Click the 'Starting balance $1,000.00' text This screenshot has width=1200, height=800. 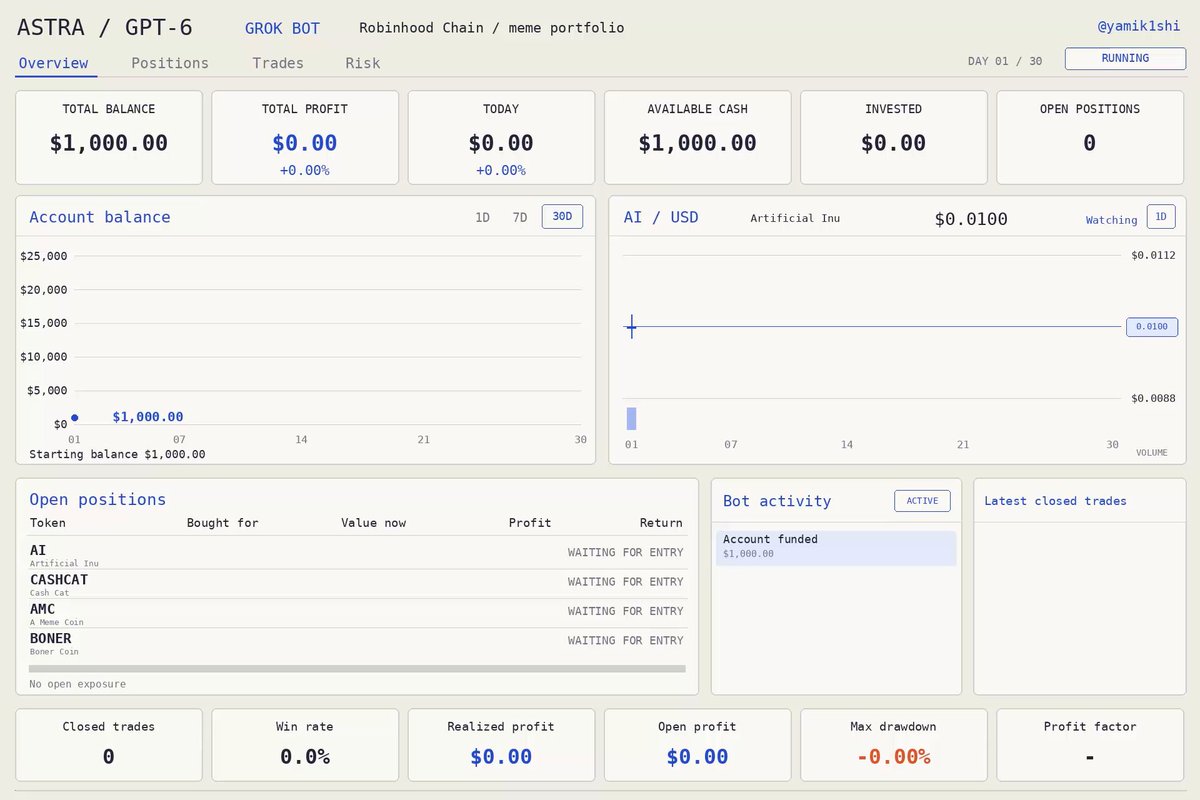point(117,454)
